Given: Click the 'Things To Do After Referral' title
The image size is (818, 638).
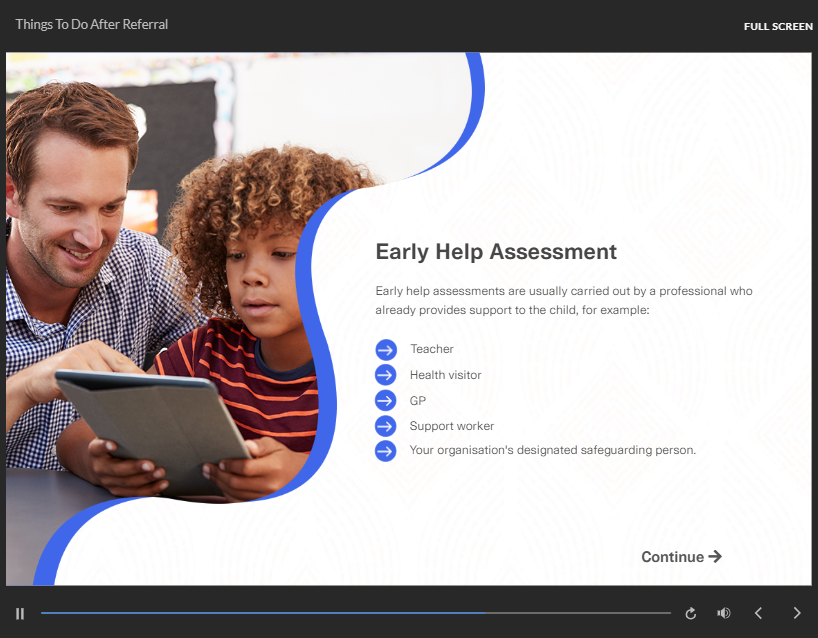Looking at the screenshot, I should 92,24.
